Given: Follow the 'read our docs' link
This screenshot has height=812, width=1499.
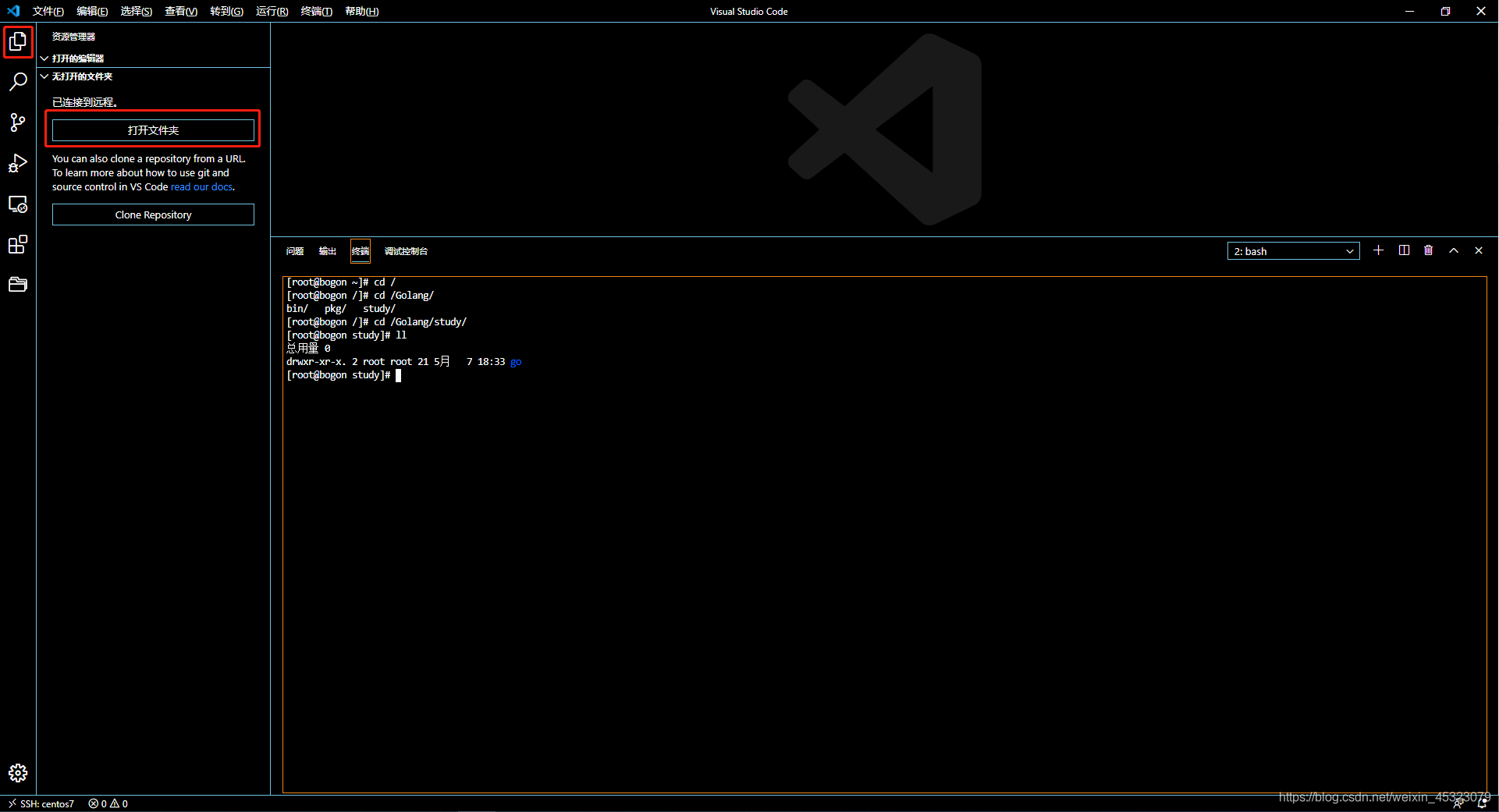Looking at the screenshot, I should 201,187.
